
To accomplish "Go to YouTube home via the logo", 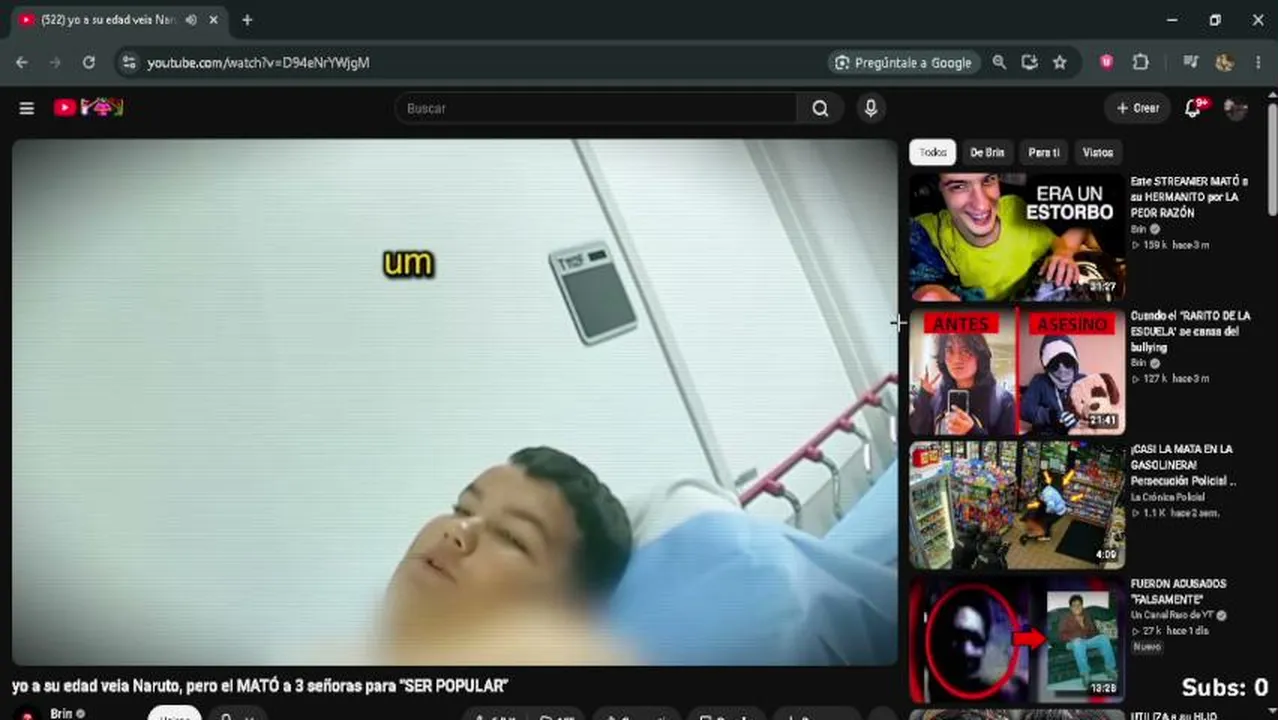I will pyautogui.click(x=88, y=107).
